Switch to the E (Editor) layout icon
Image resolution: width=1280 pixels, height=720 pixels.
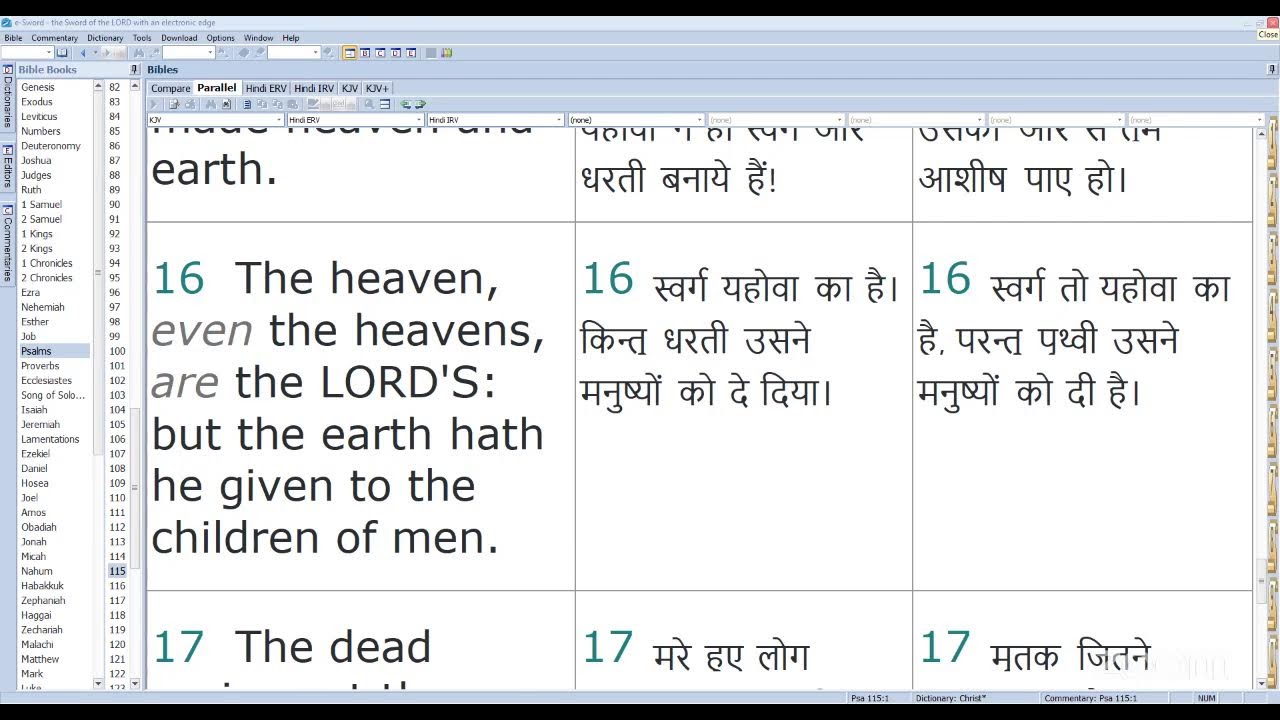(411, 52)
